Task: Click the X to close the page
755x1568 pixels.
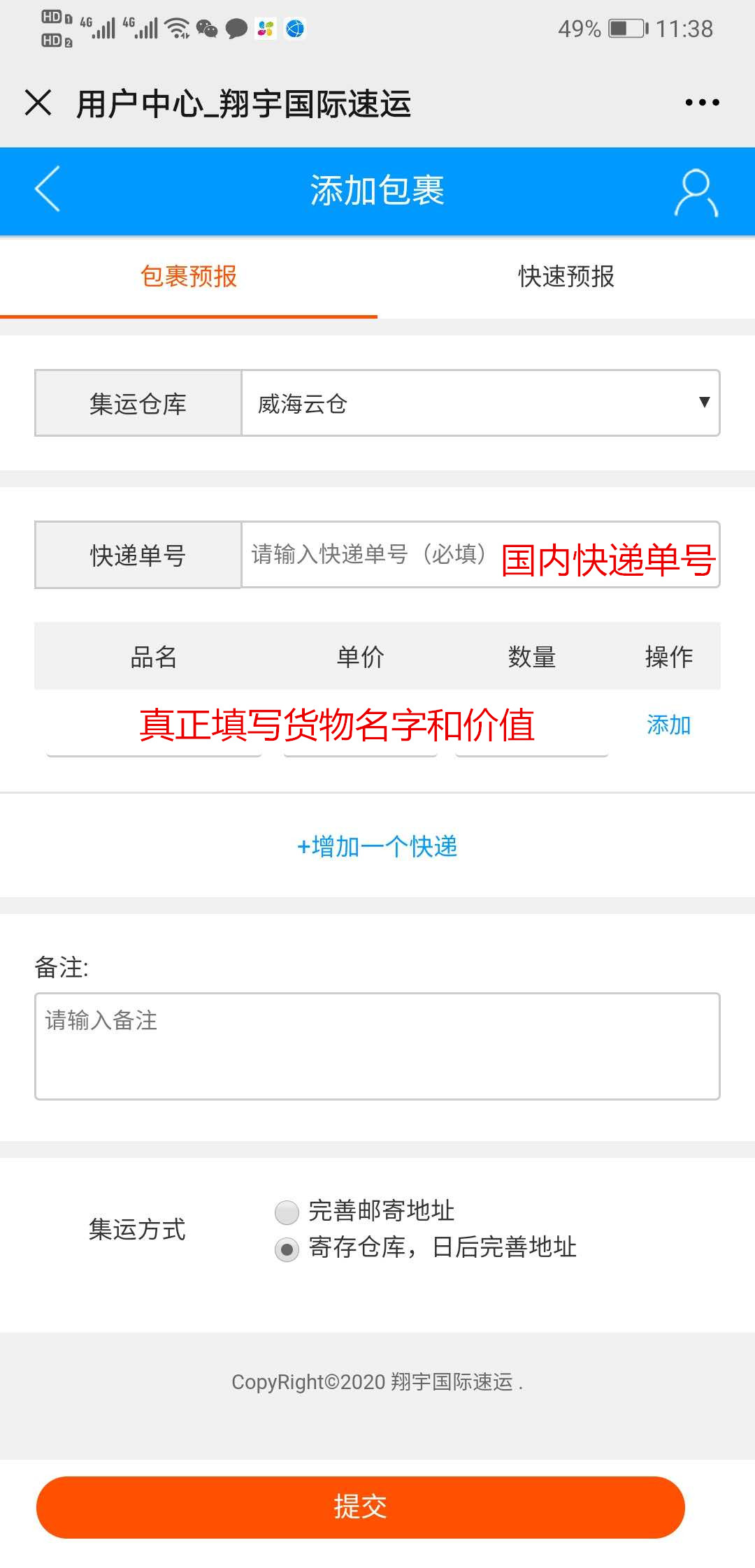Action: click(38, 103)
